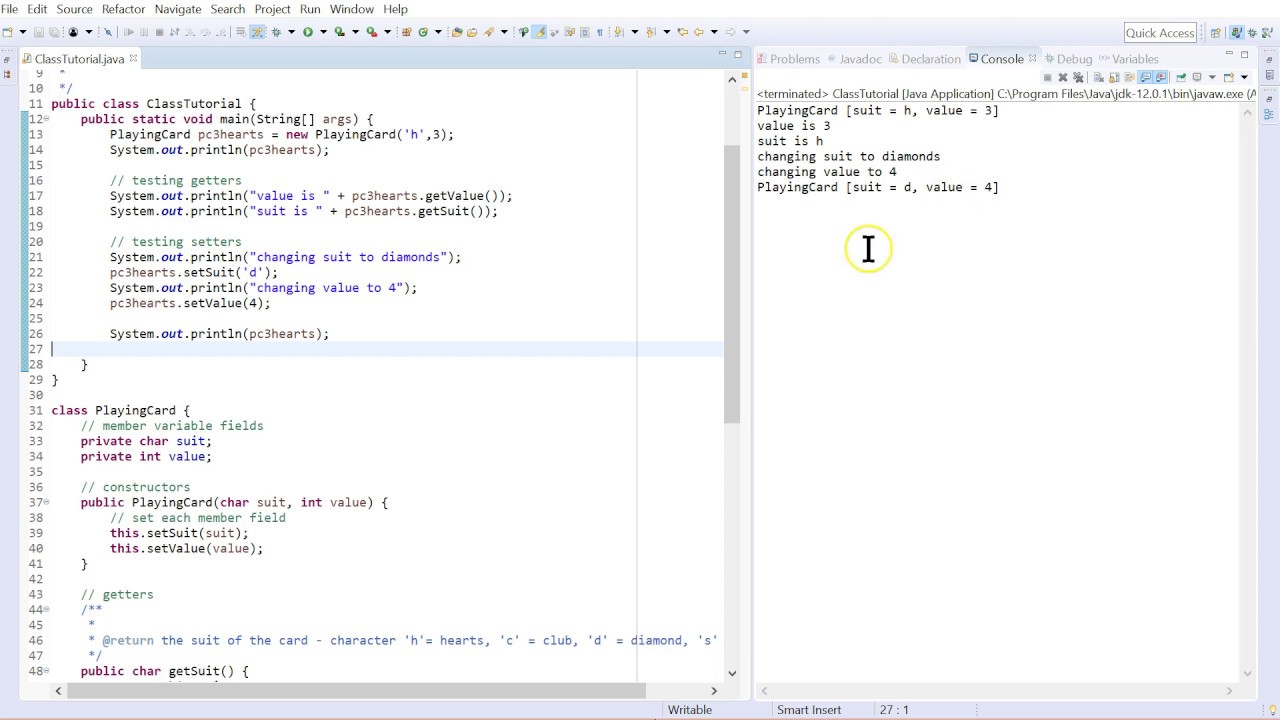Open the Open Console dropdown arrow

(x=1244, y=77)
